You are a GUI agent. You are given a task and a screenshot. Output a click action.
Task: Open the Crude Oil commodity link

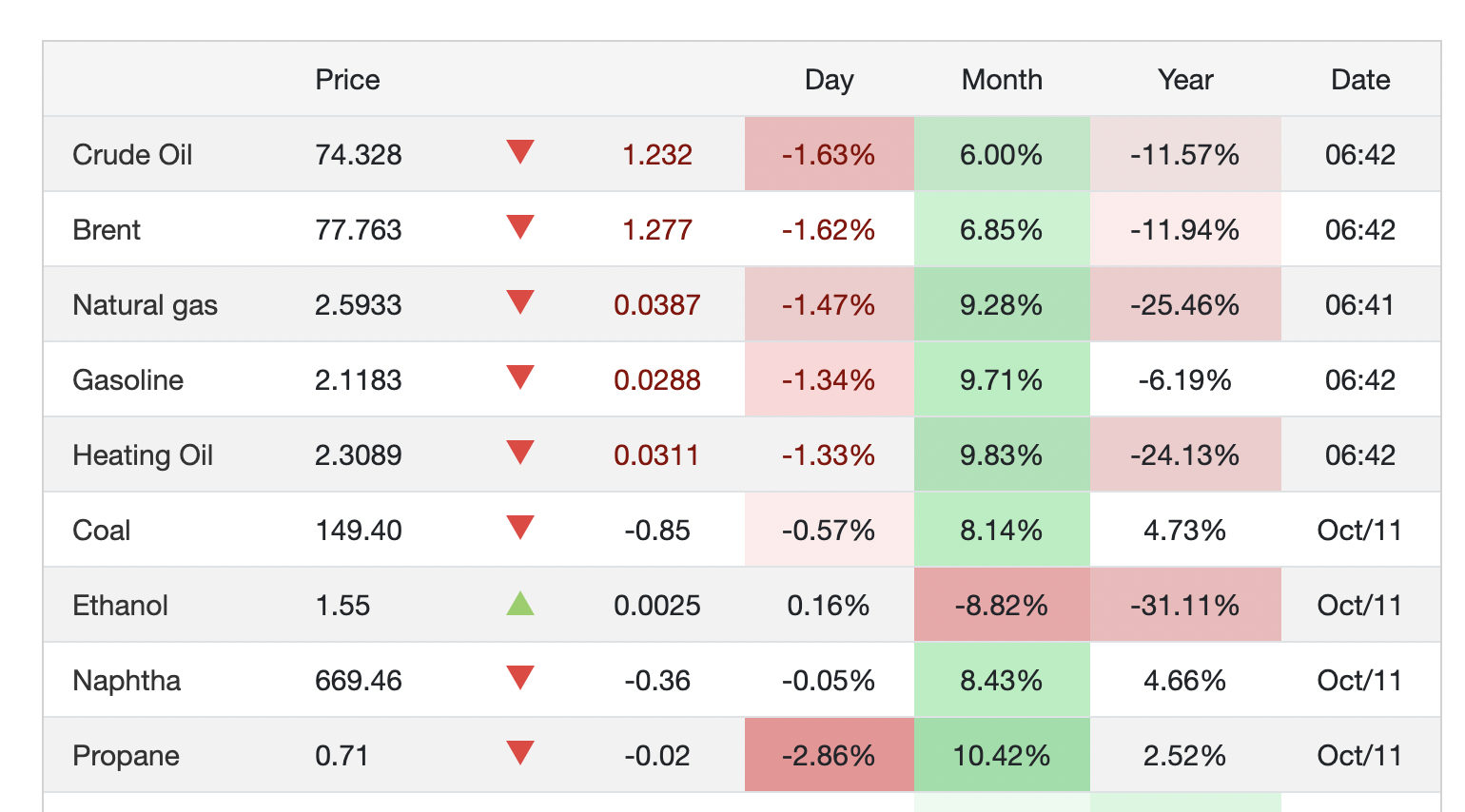pos(132,154)
